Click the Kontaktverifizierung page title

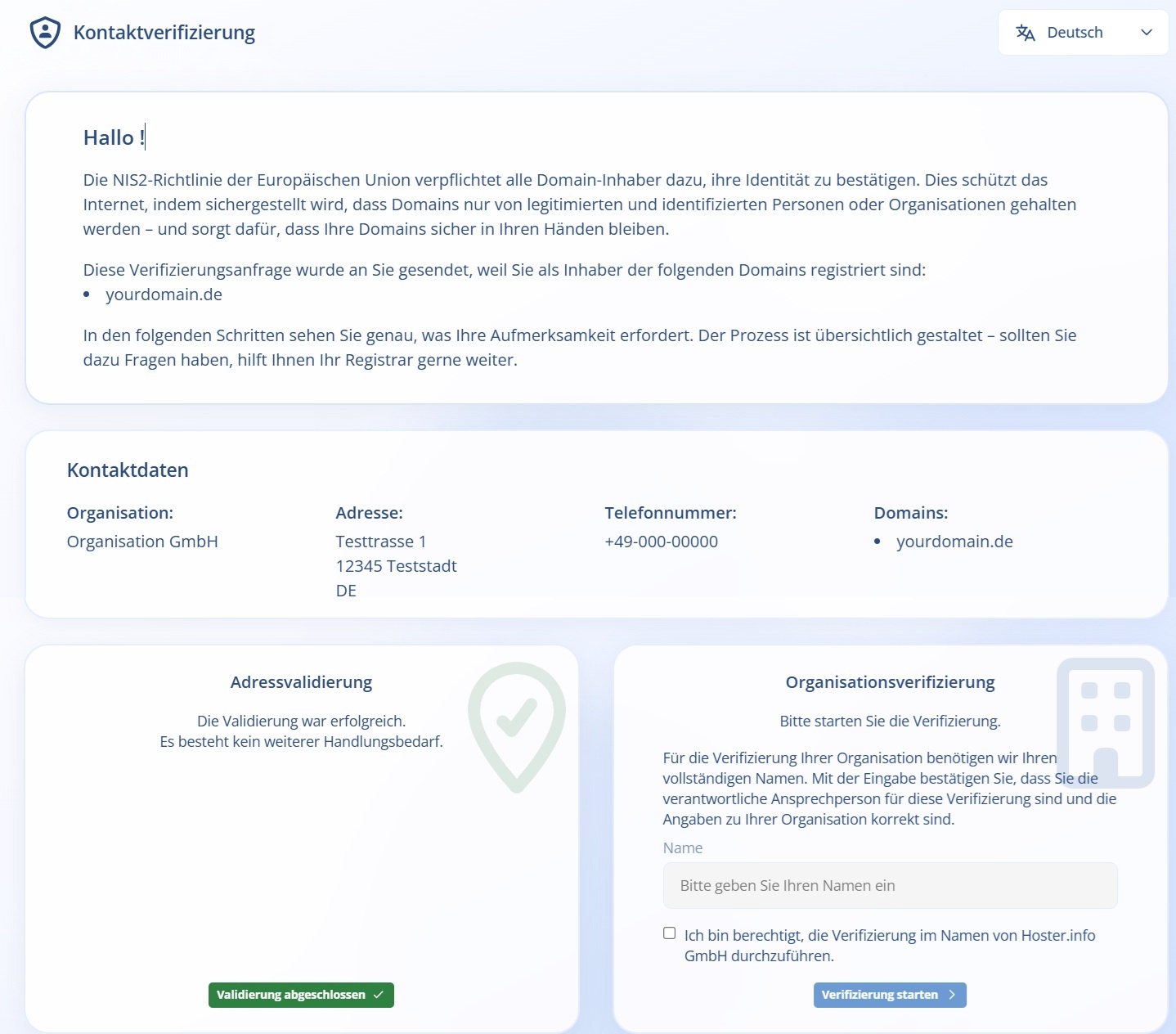164,33
